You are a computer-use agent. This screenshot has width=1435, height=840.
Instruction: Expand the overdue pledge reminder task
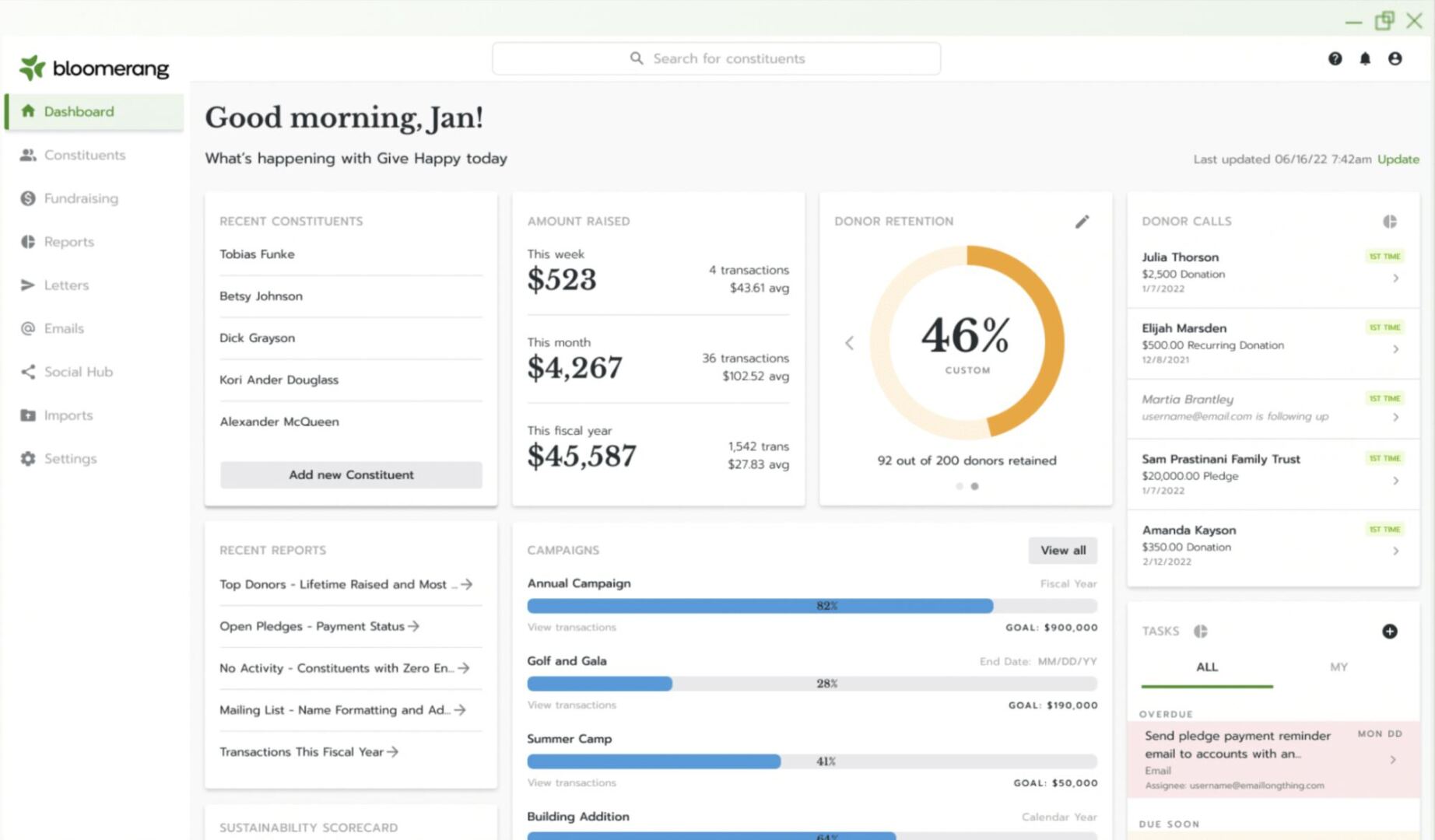pyautogui.click(x=1393, y=760)
